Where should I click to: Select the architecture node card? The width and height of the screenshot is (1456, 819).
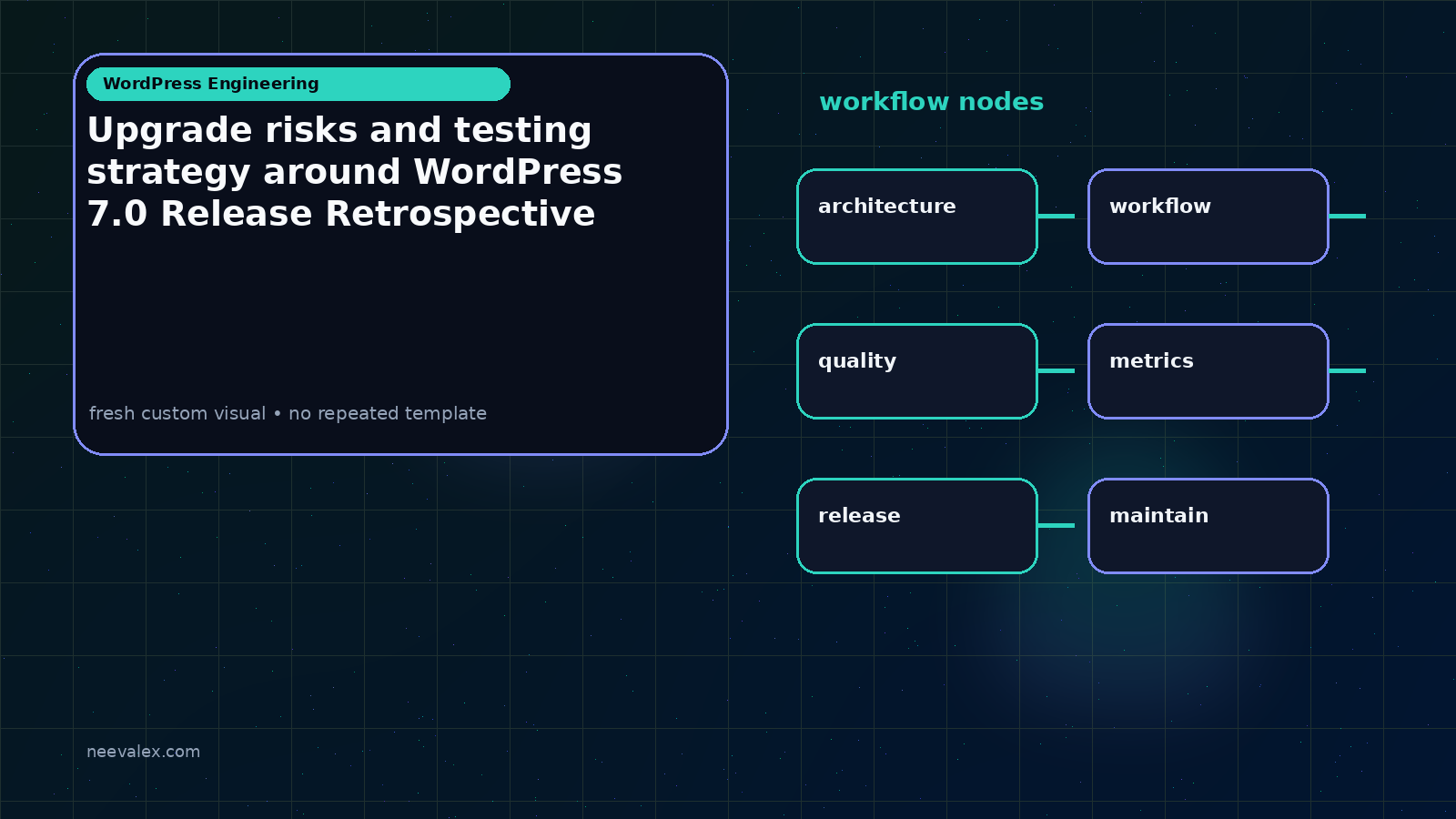[x=917, y=217]
